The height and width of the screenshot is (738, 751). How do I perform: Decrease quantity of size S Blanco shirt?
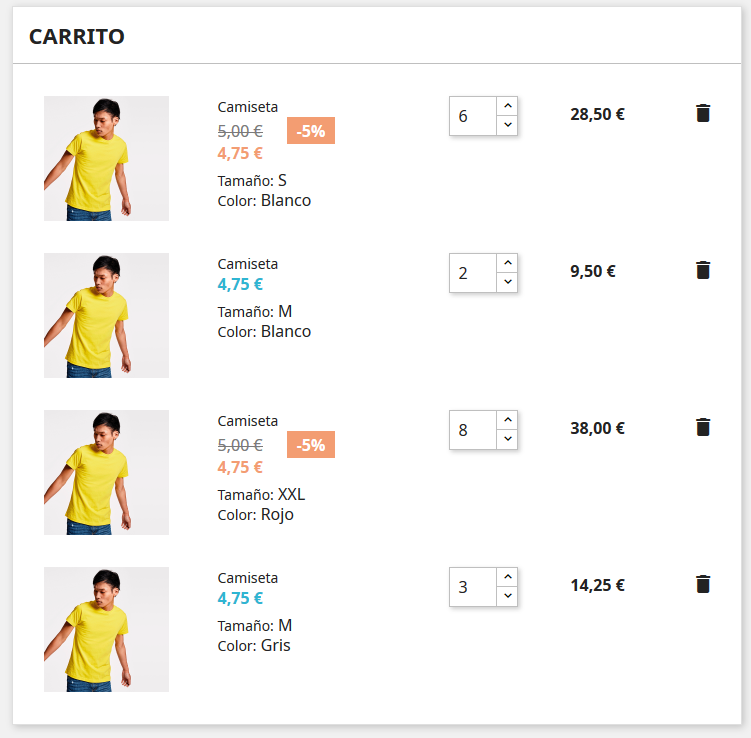(x=508, y=125)
